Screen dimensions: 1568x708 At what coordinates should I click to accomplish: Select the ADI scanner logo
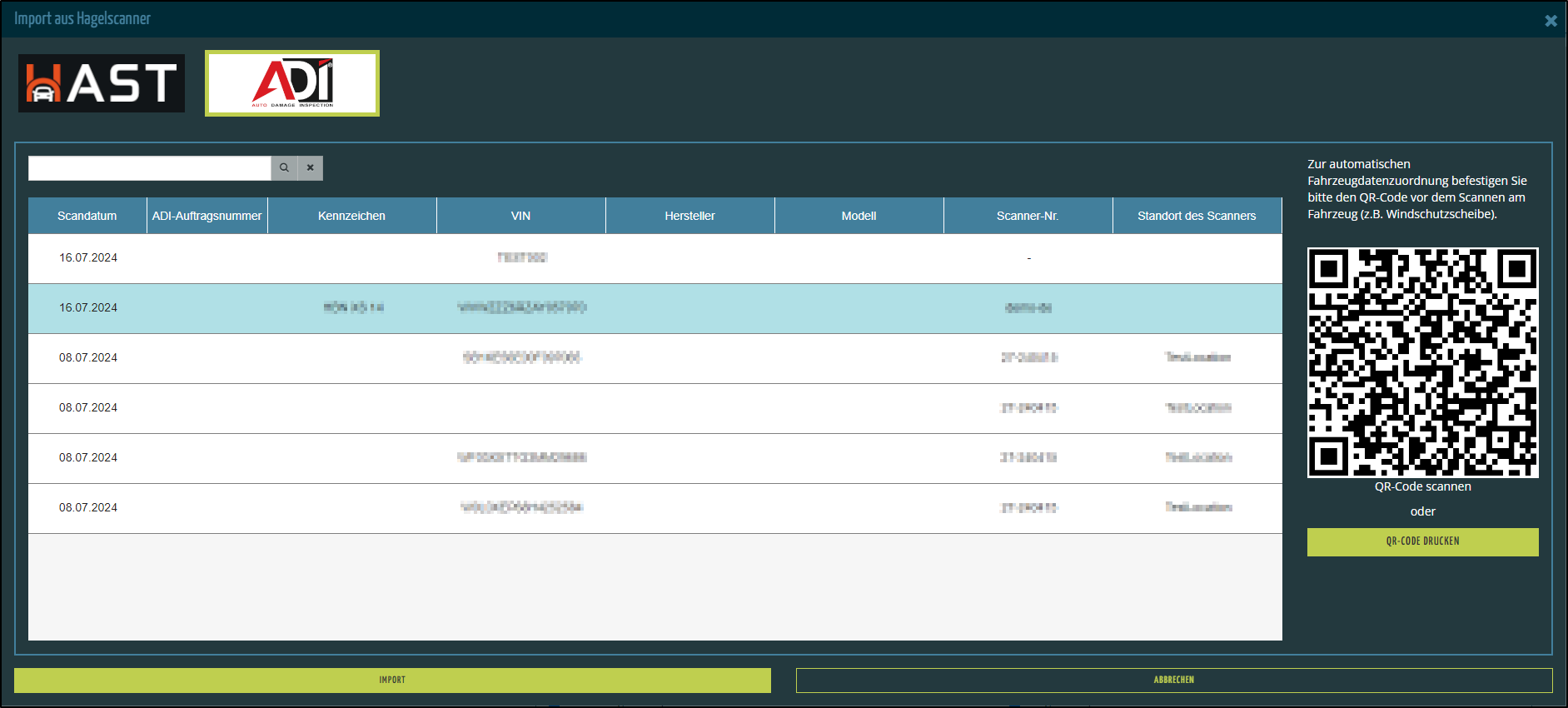pyautogui.click(x=292, y=83)
